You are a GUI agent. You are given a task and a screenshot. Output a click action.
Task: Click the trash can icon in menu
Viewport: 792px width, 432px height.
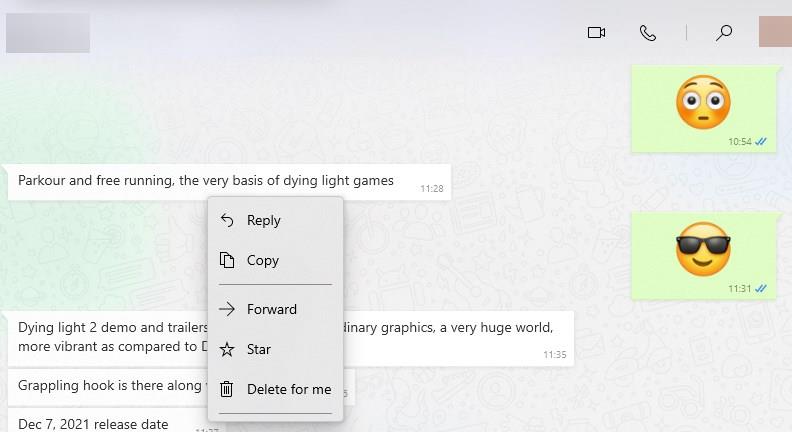227,390
